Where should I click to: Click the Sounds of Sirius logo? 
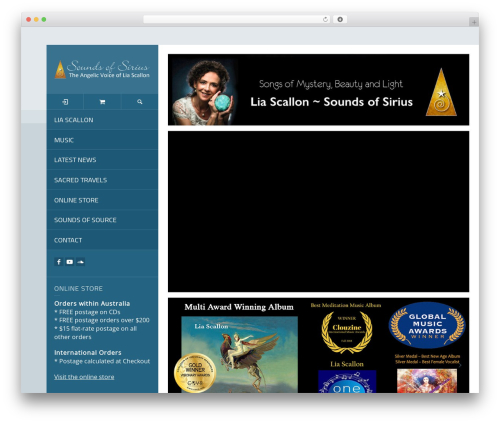102,69
